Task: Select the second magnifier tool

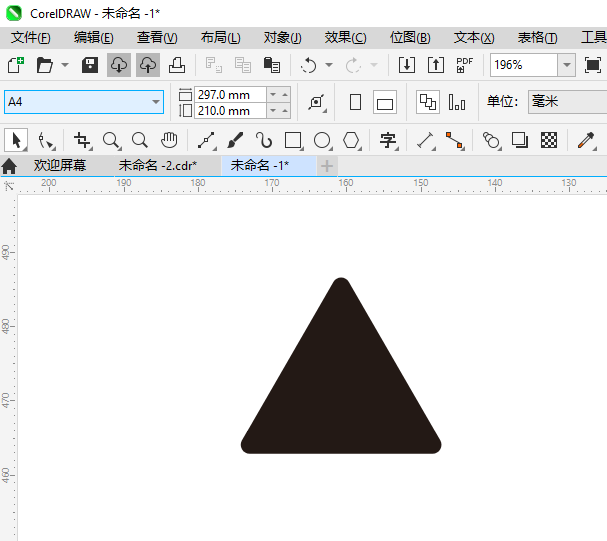Action: click(x=140, y=140)
